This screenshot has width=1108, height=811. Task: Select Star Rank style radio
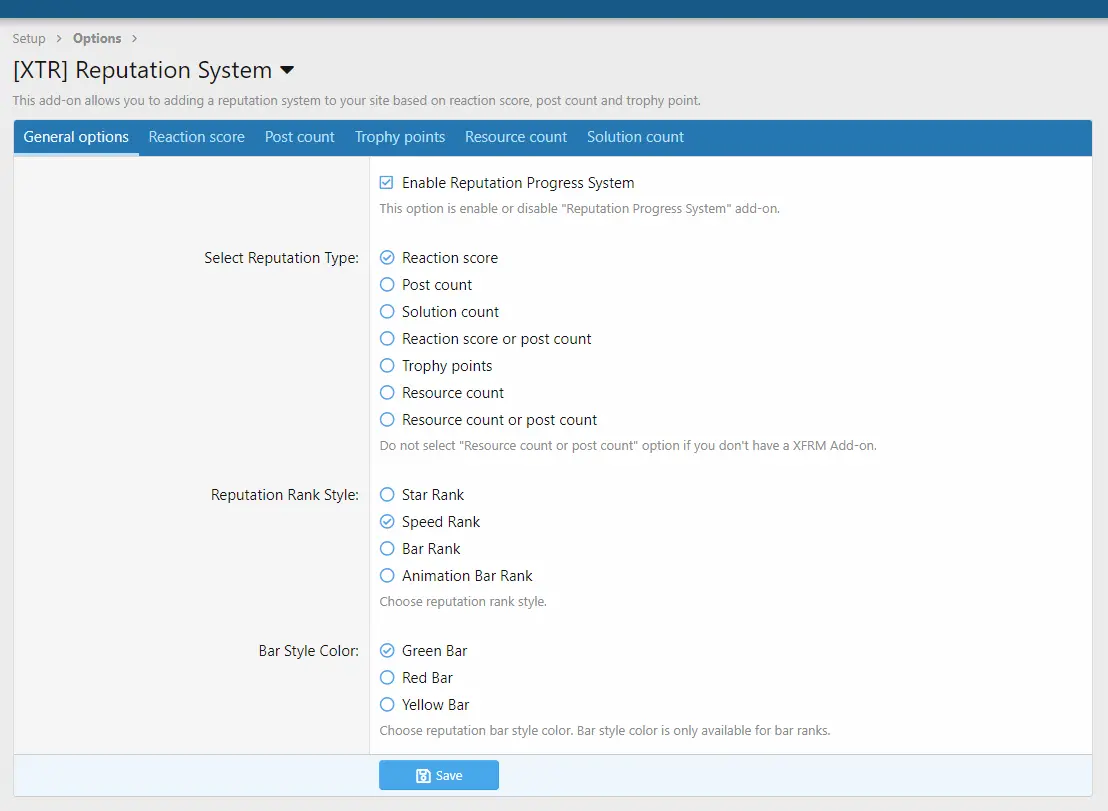click(387, 495)
